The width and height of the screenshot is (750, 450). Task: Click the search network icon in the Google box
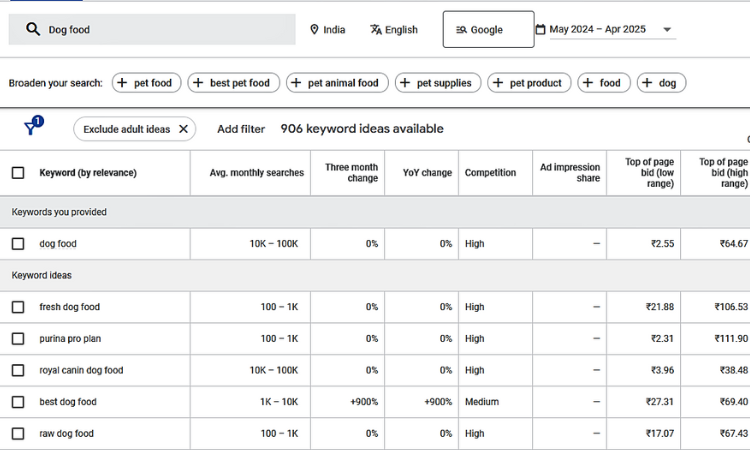[x=461, y=30]
